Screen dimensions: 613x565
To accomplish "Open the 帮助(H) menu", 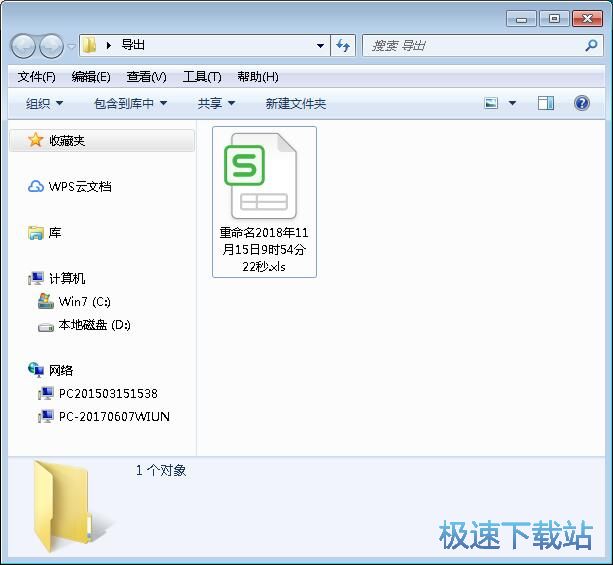I will tap(258, 77).
